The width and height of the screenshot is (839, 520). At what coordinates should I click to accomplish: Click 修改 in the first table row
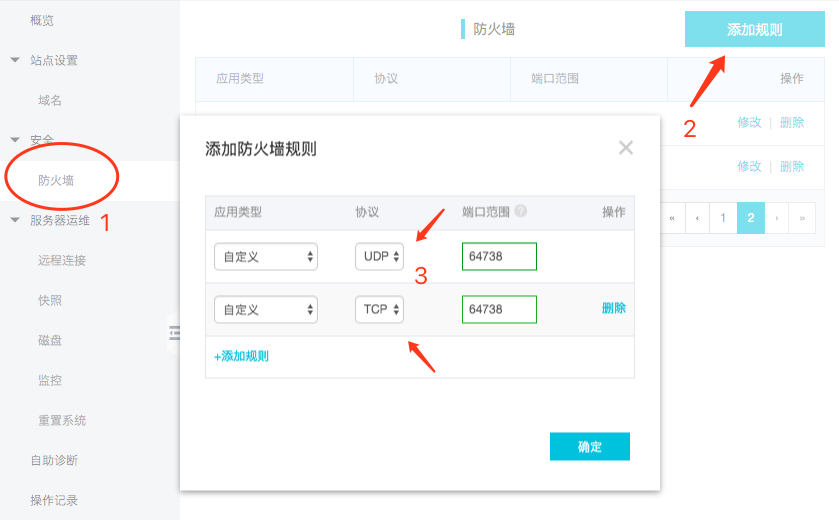(x=749, y=123)
